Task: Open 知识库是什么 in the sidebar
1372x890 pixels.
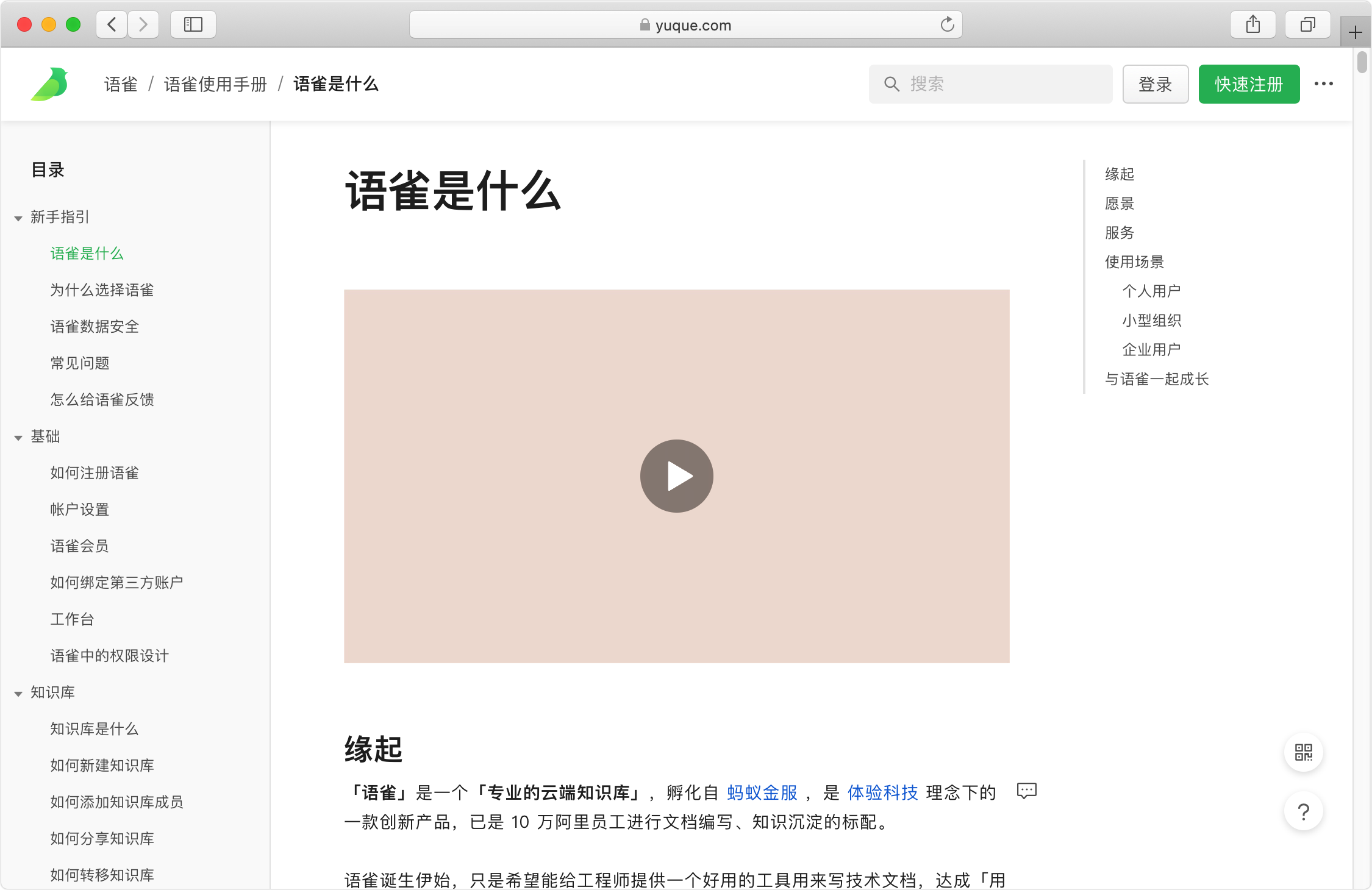Action: pos(95,729)
